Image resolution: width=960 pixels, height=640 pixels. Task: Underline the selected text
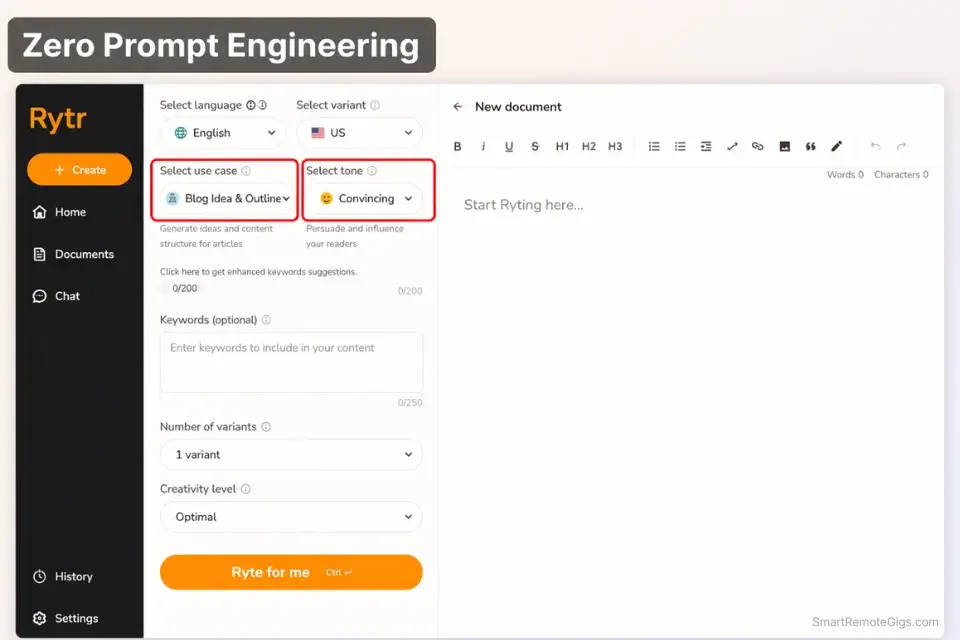[509, 146]
